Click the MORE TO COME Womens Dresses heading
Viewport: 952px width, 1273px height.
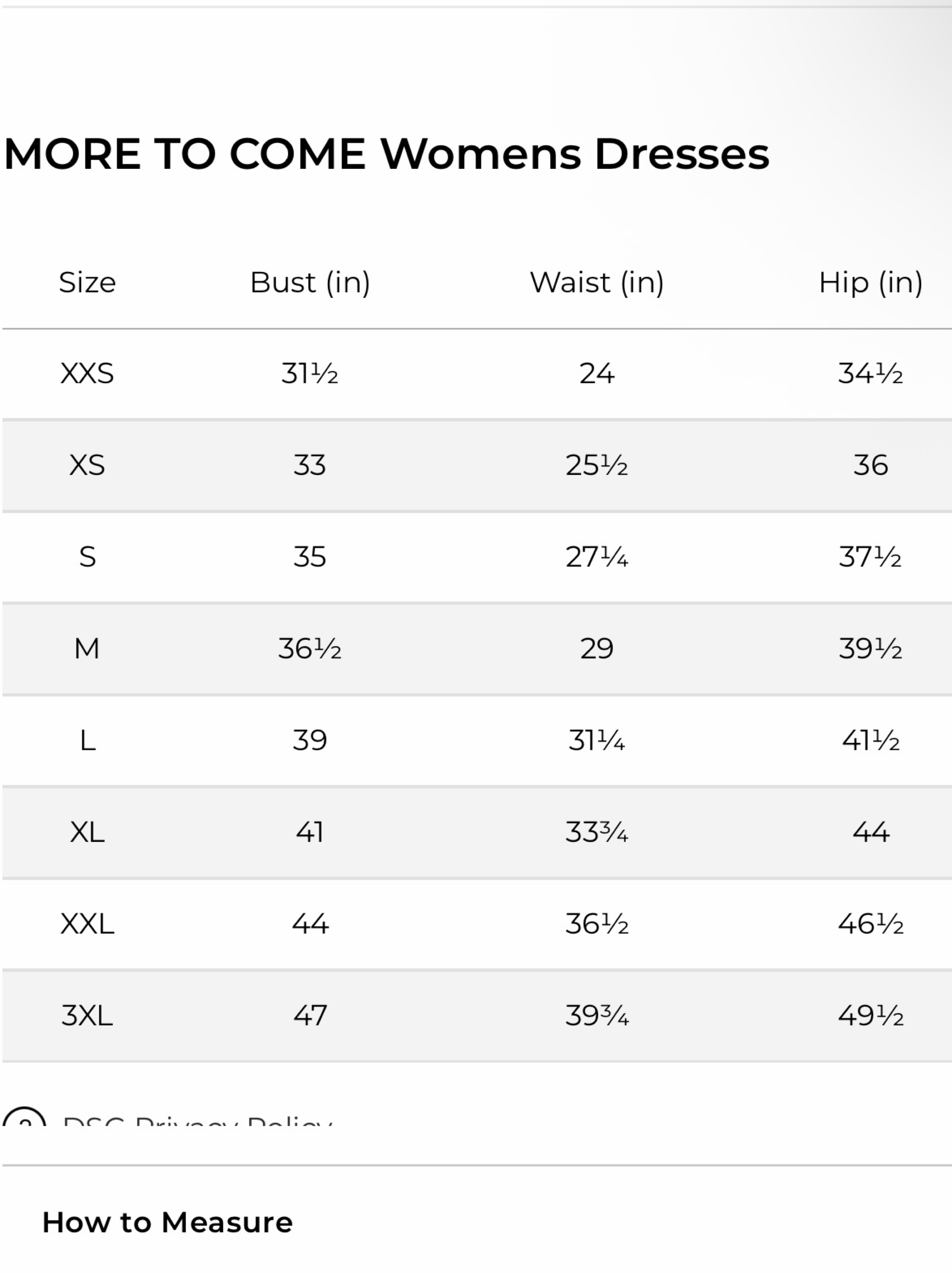coord(386,154)
